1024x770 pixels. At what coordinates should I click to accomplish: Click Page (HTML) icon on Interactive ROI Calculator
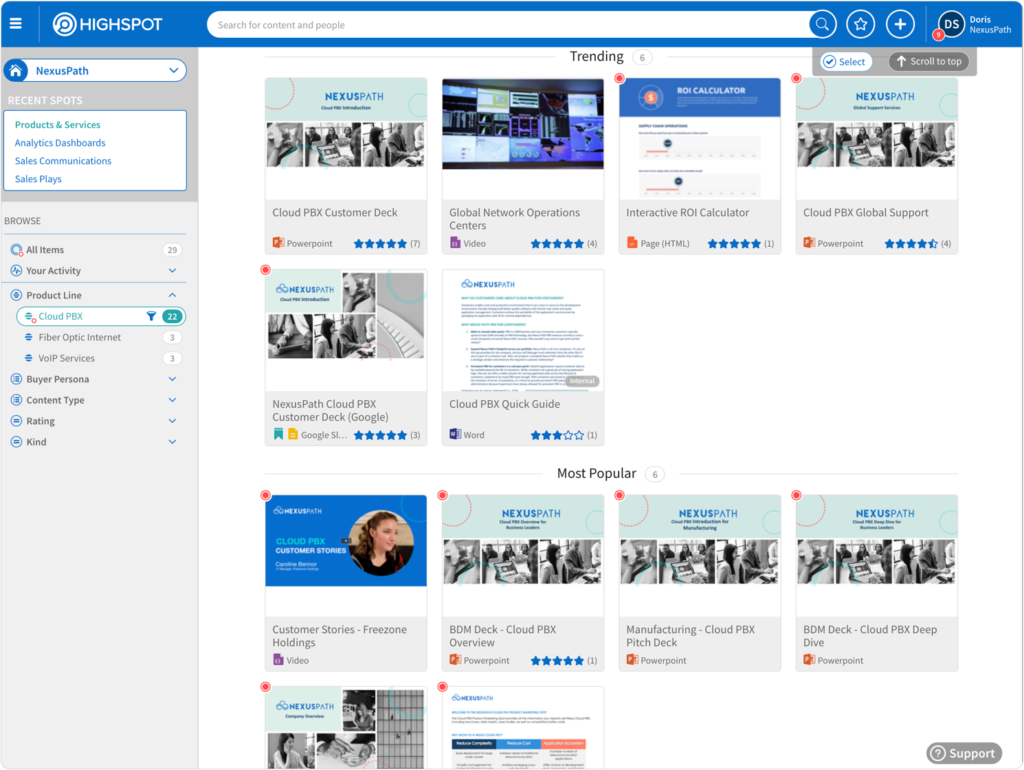click(x=632, y=243)
